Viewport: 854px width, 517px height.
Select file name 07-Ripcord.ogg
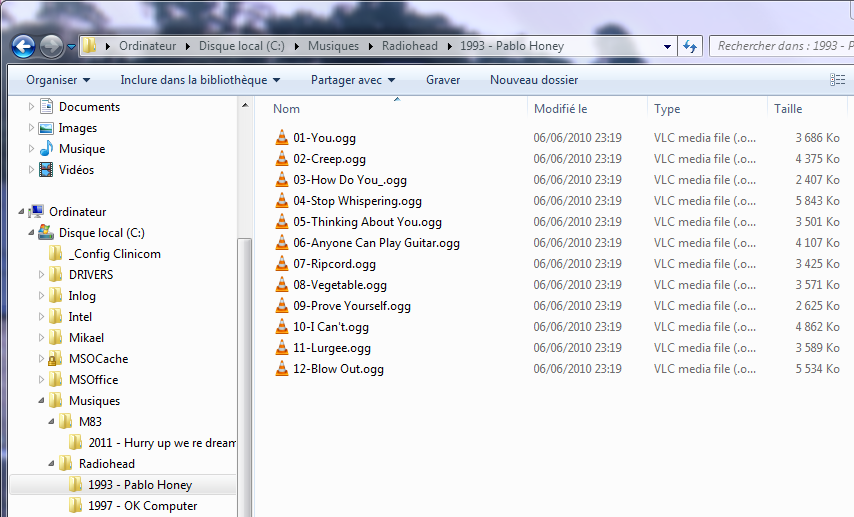[334, 264]
